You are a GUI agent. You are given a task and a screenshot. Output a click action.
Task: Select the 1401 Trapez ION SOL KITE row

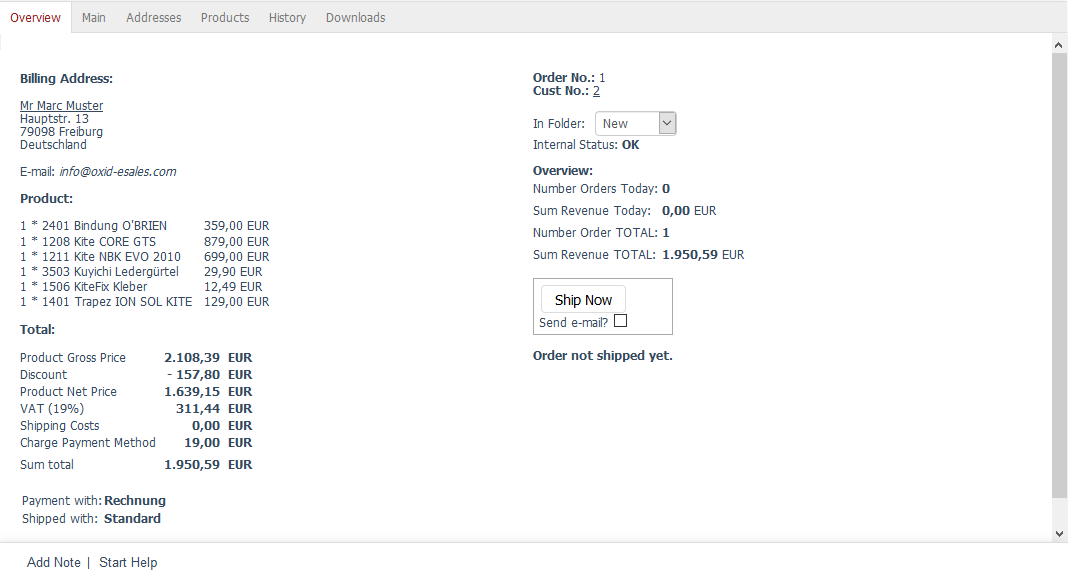(x=144, y=302)
